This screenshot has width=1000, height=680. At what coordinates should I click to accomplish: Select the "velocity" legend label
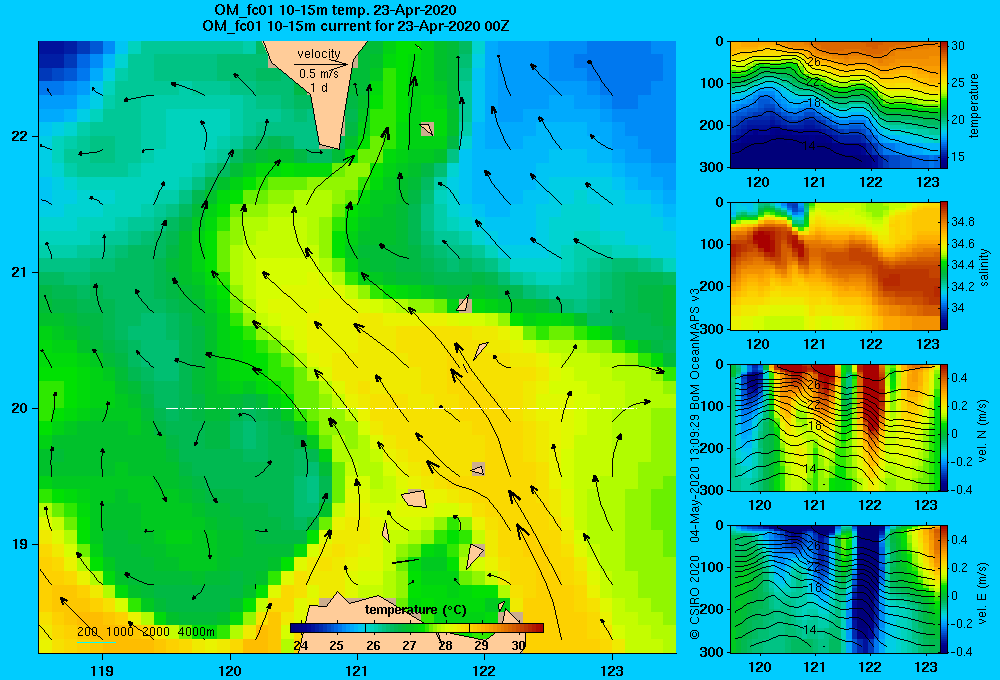coord(319,54)
